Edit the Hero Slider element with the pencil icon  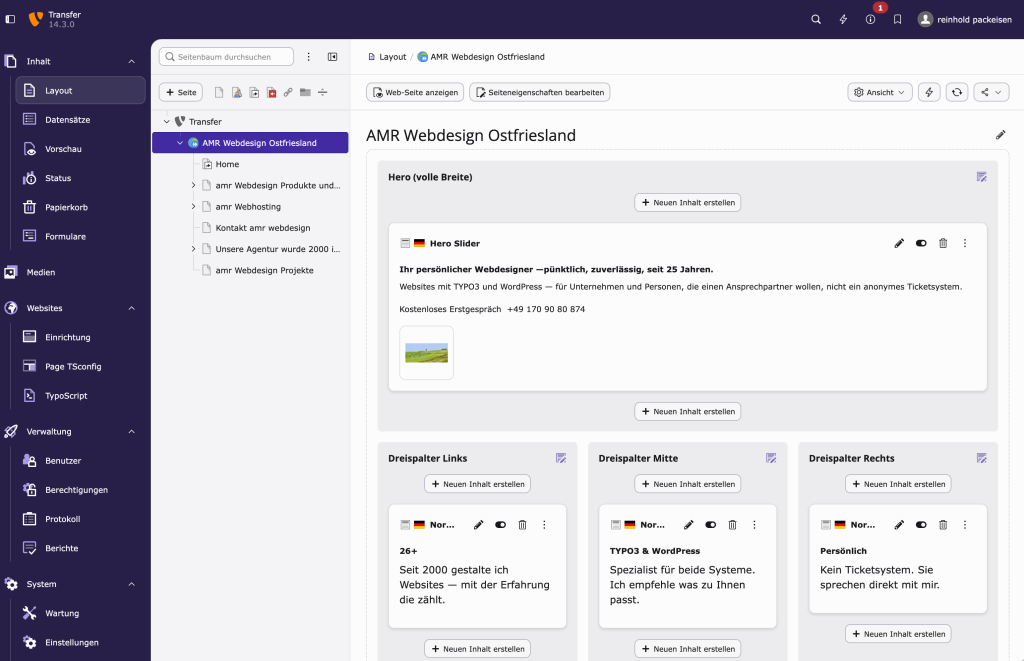[899, 242]
